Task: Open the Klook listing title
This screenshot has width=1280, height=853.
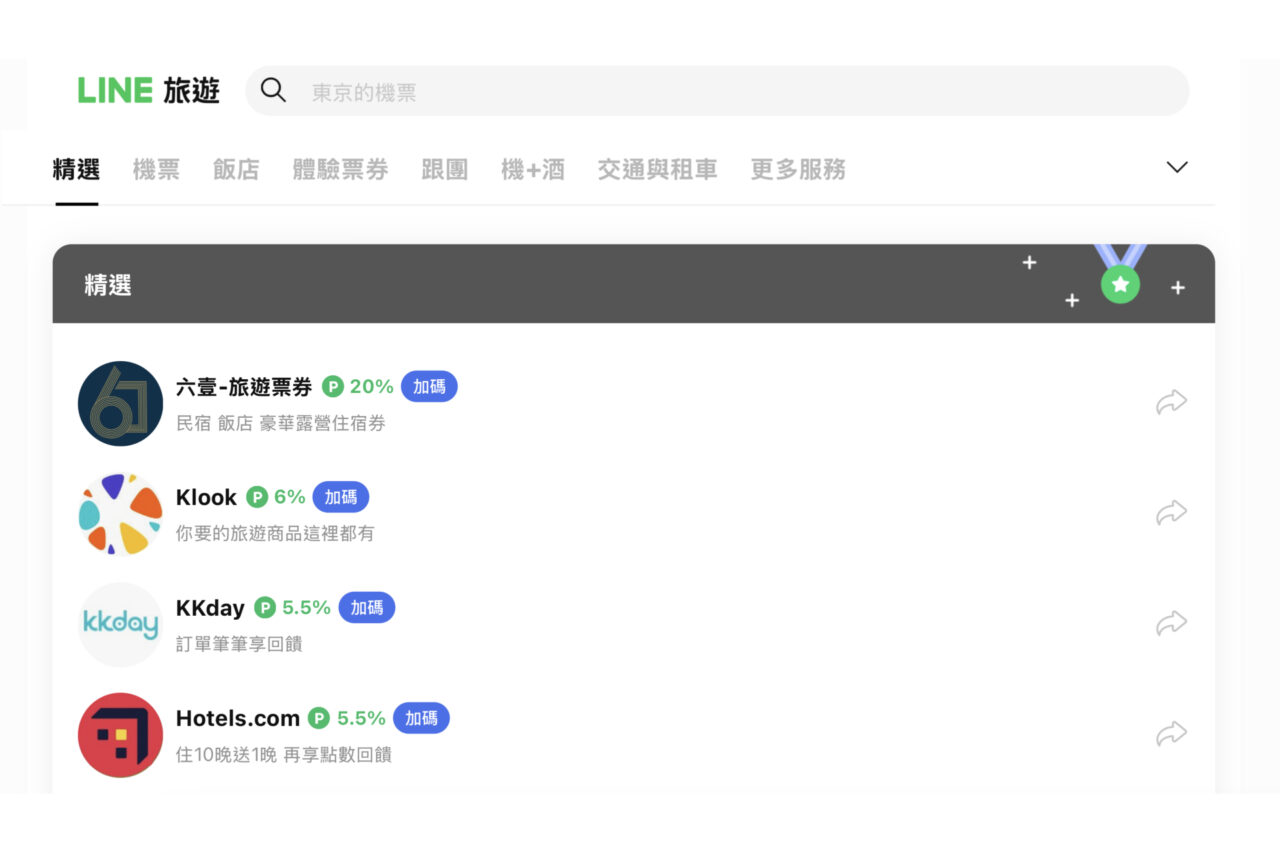Action: 206,497
